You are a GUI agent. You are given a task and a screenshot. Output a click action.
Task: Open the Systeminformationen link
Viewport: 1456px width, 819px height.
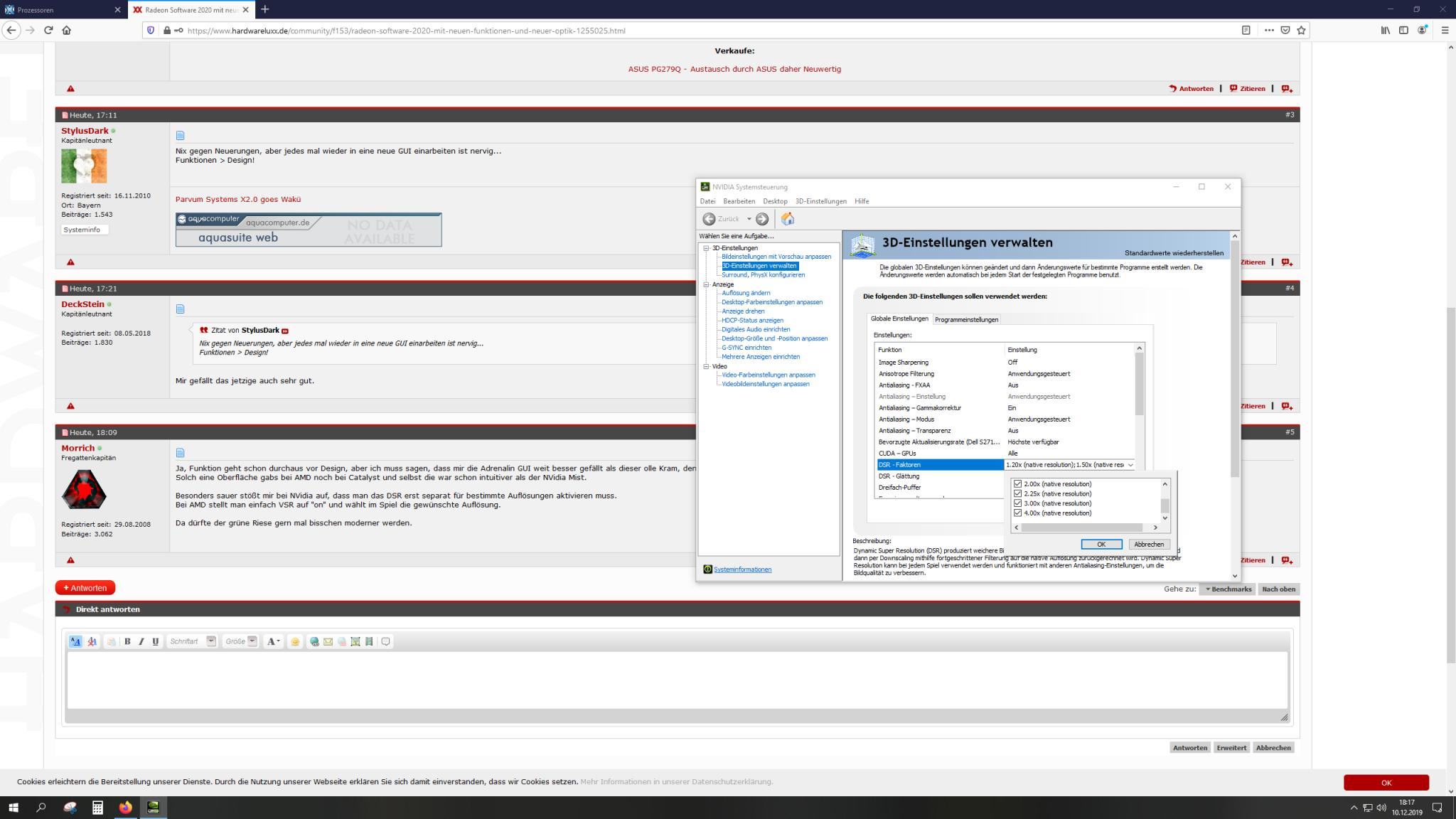click(742, 569)
